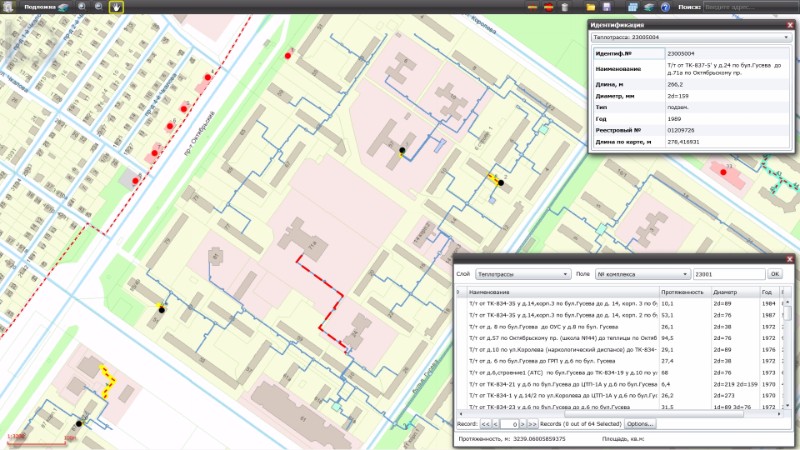Click the Options... button

pyautogui.click(x=640, y=424)
